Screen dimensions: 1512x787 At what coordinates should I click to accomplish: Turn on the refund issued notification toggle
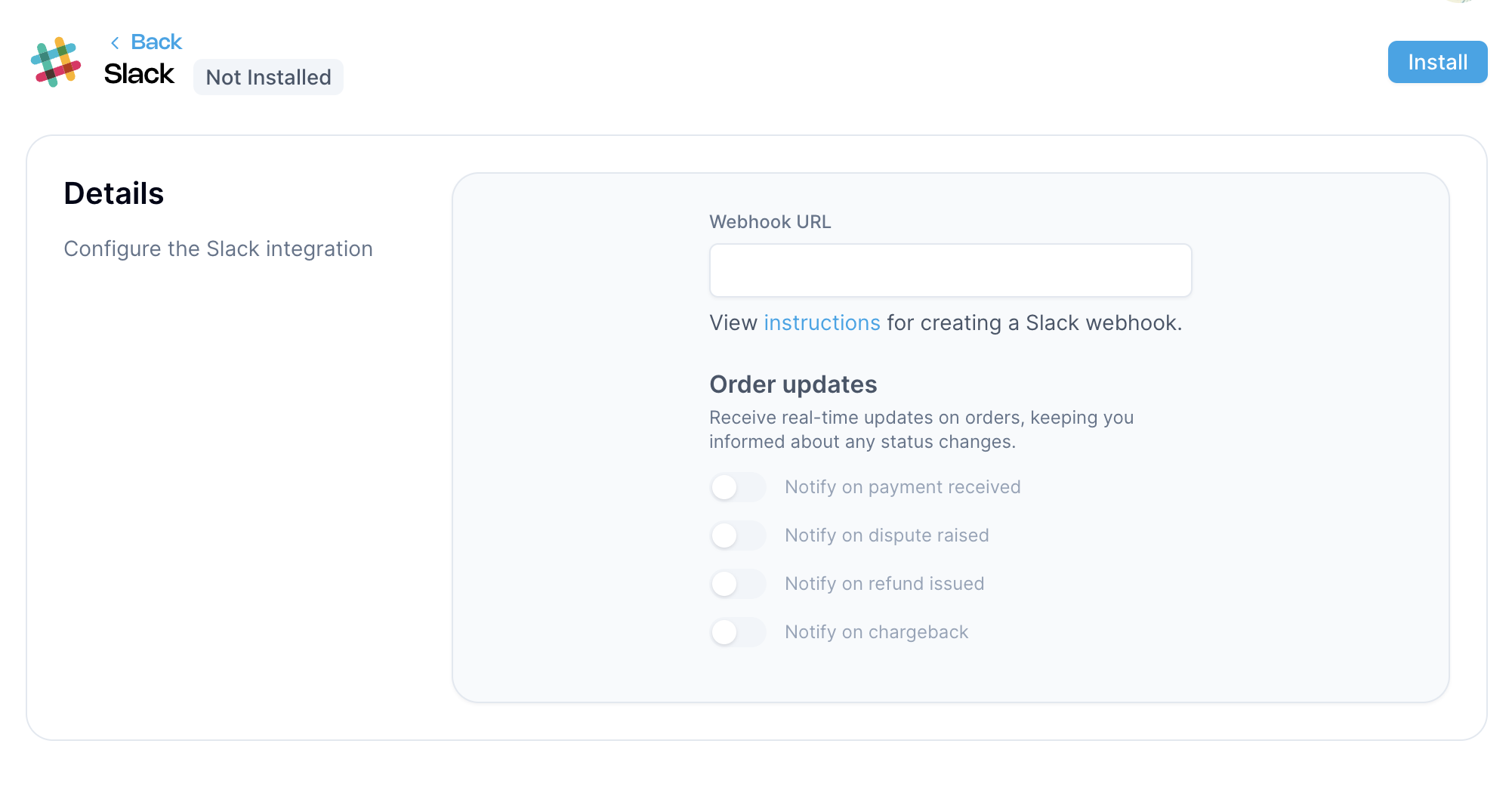pyautogui.click(x=738, y=584)
